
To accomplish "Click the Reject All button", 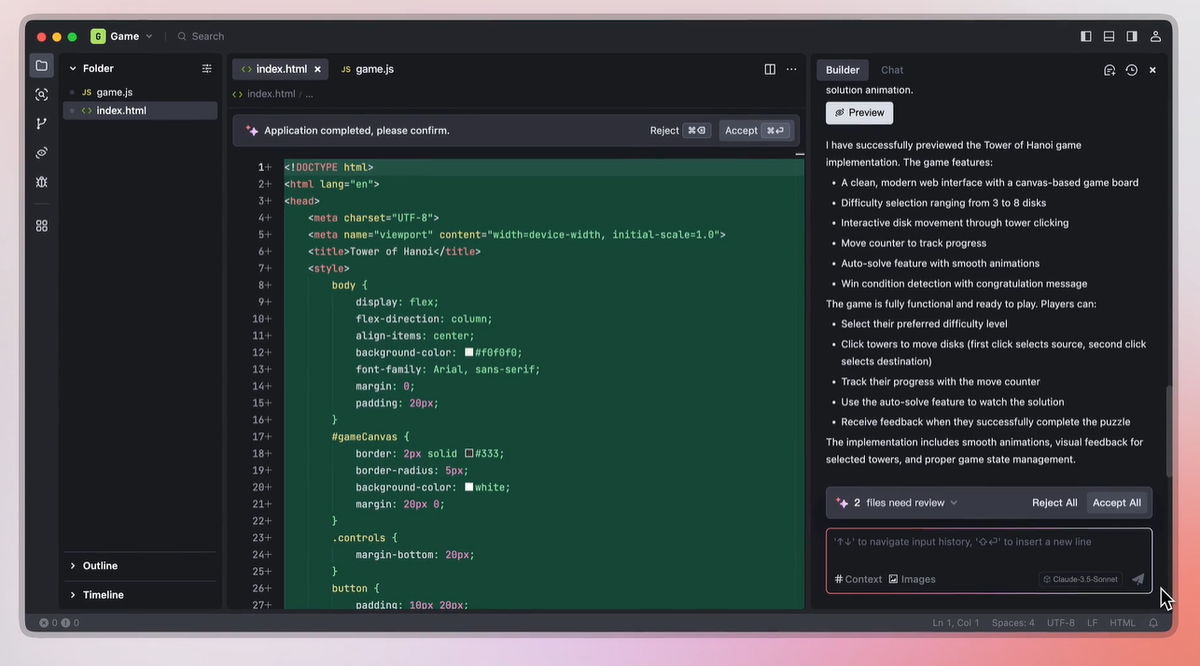I will click(x=1055, y=503).
